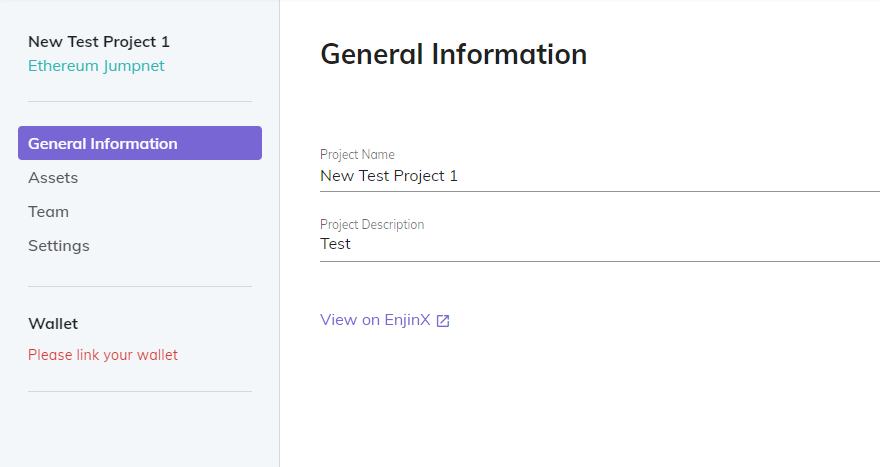Screen dimensions: 880x467
Task: Click the divider below the wallet link message
Action: point(140,391)
